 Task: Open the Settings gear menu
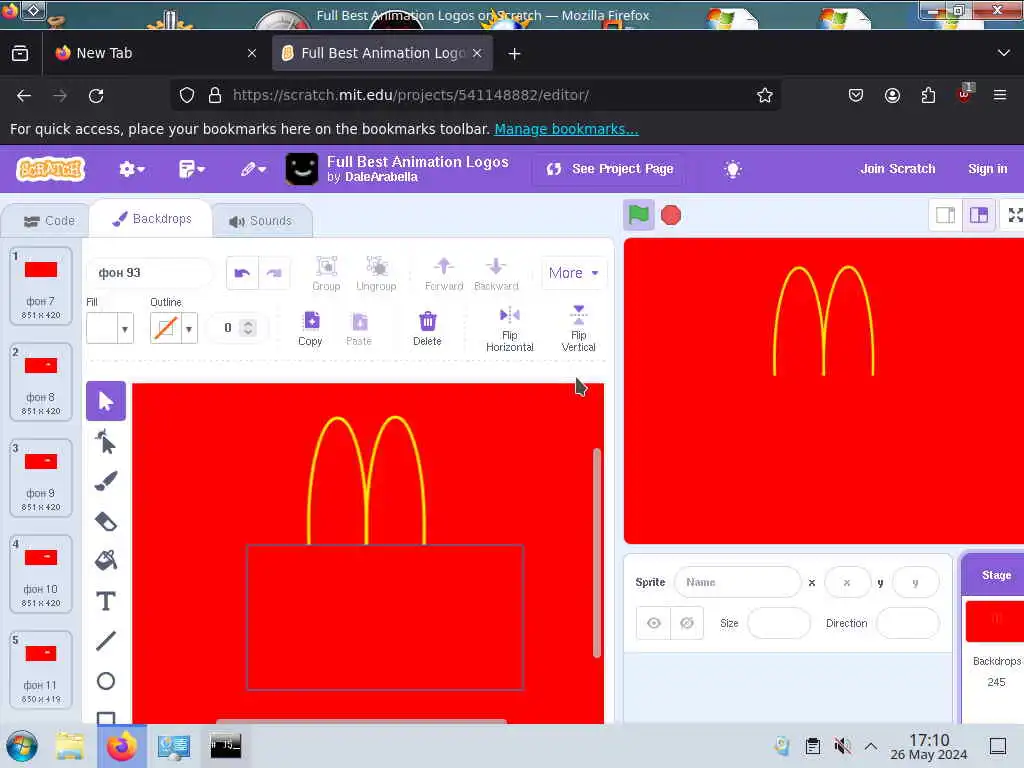click(x=131, y=169)
